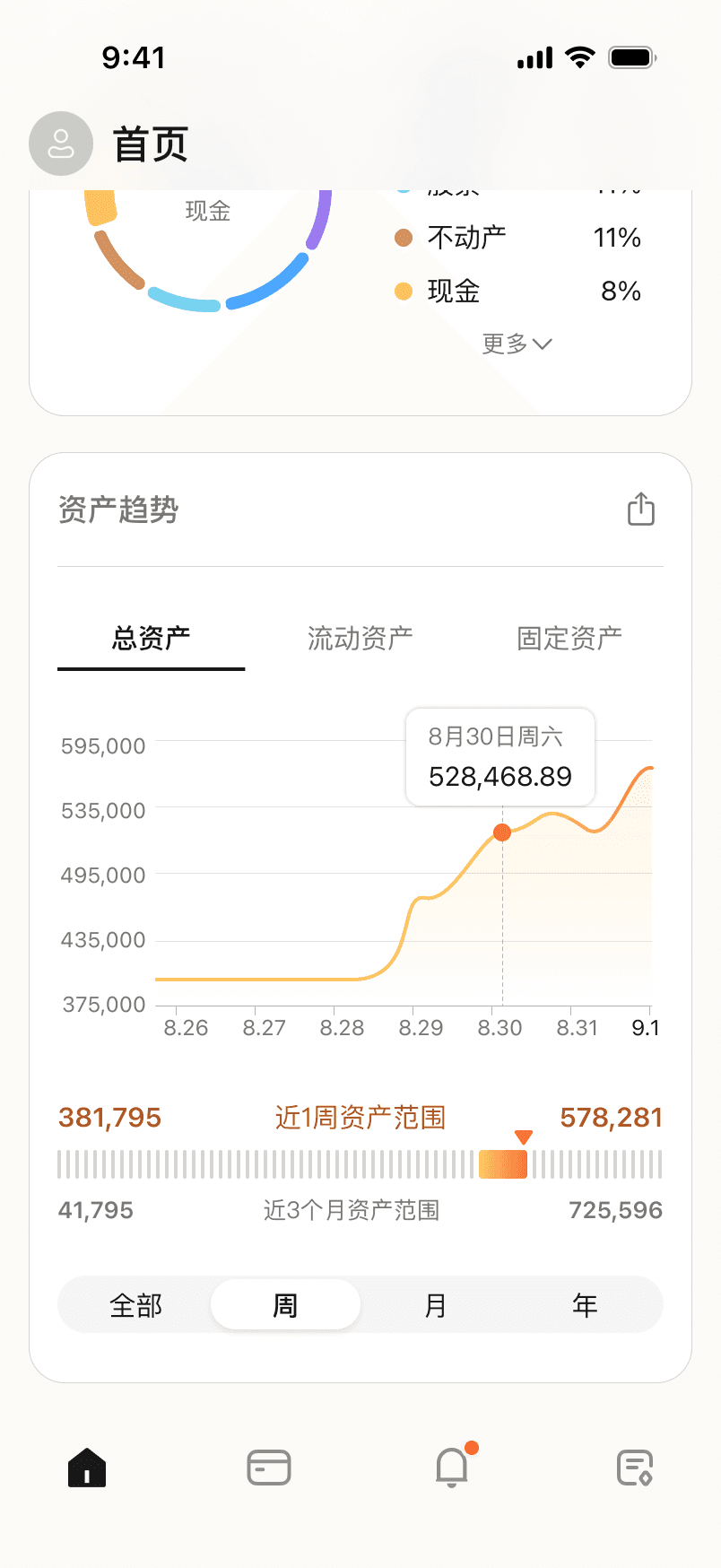Viewport: 721px width, 1568px height.
Task: Open the notifications bell icon
Action: click(452, 1468)
